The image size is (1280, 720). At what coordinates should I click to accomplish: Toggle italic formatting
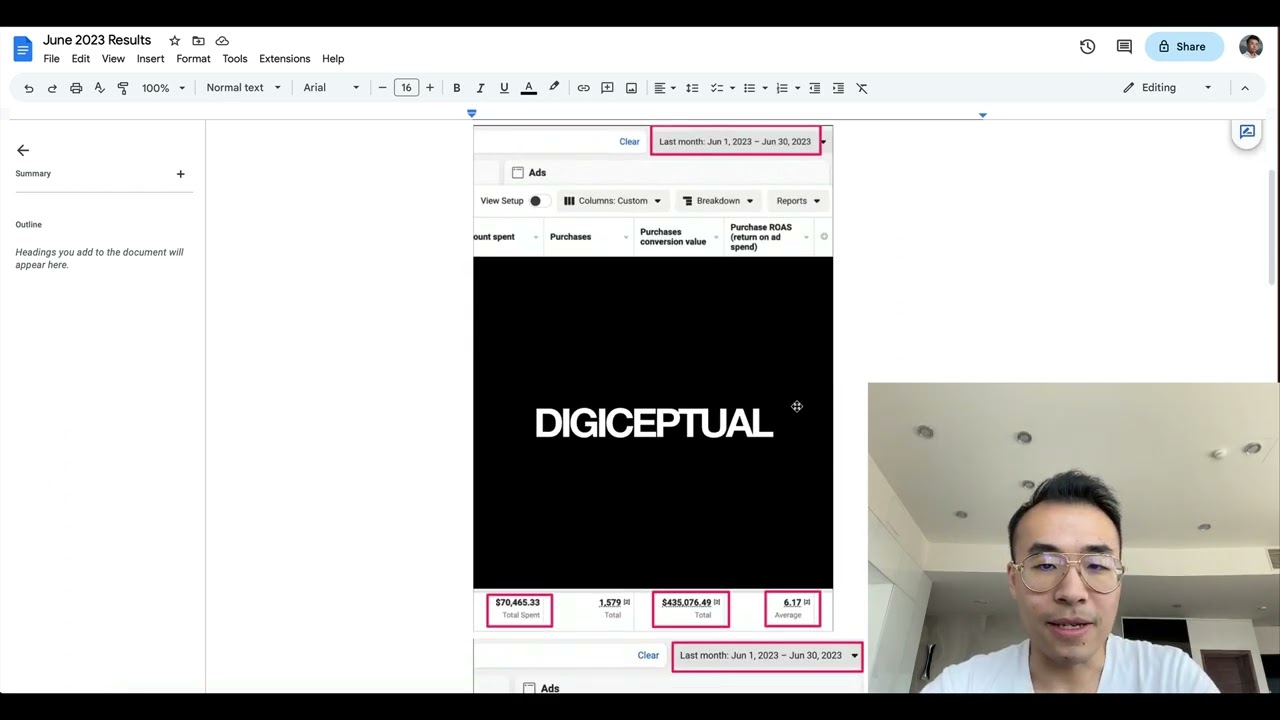[480, 88]
